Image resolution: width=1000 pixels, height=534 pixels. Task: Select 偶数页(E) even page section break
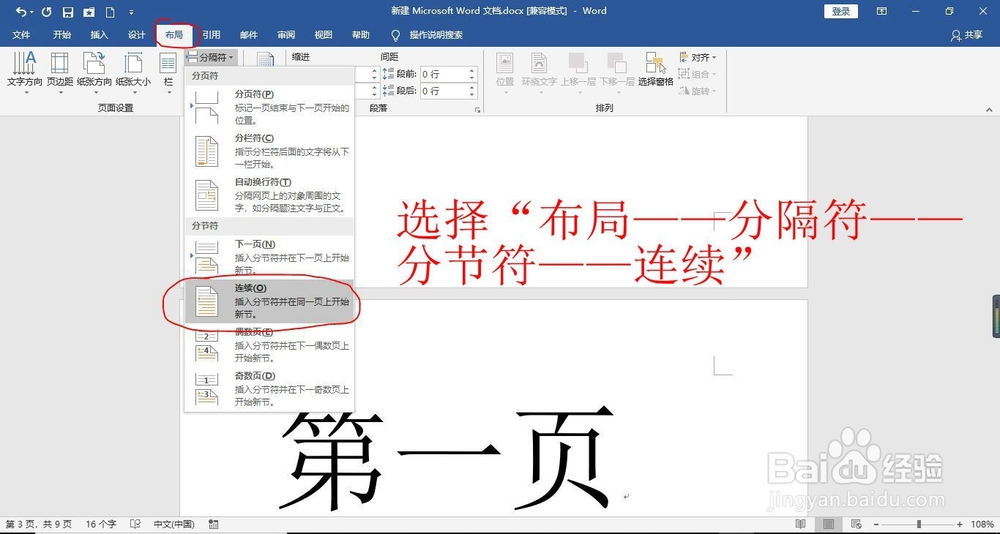pyautogui.click(x=269, y=345)
